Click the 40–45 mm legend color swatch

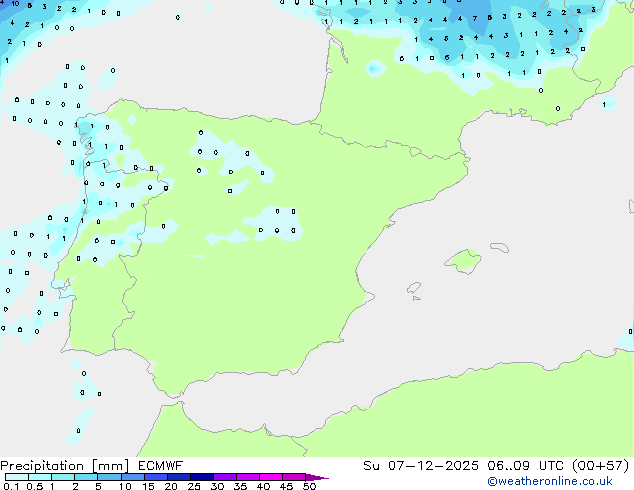point(271,477)
